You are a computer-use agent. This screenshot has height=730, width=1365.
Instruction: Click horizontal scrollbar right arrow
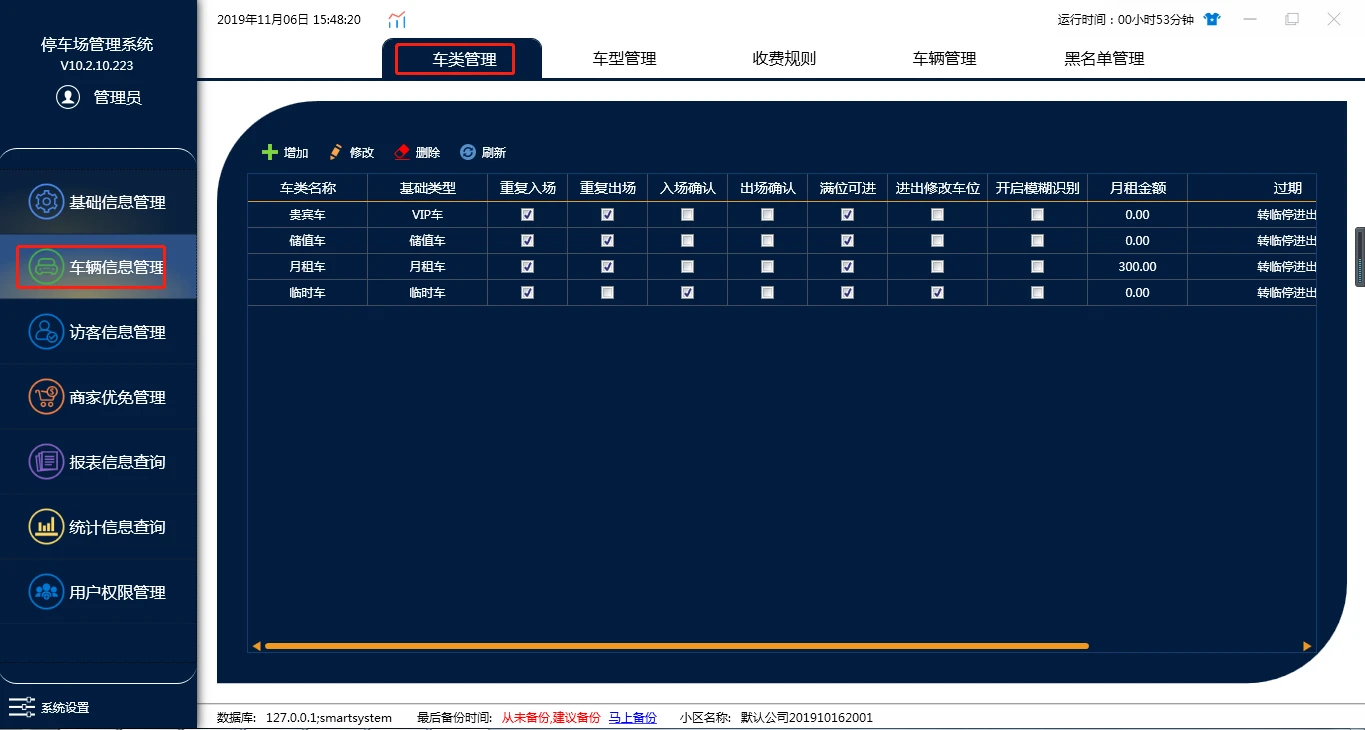1307,646
